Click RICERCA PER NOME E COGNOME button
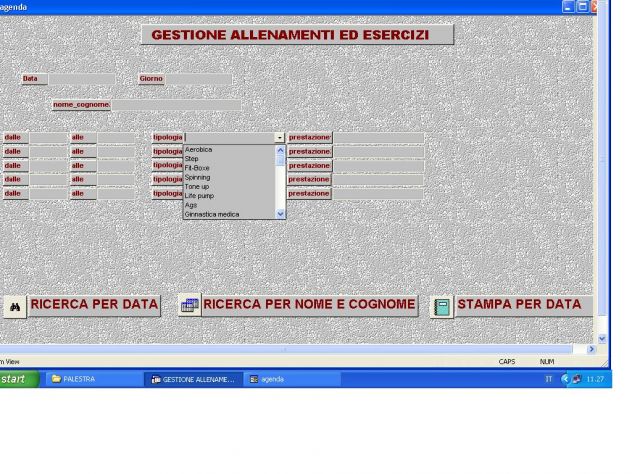The image size is (632, 474). tap(309, 305)
